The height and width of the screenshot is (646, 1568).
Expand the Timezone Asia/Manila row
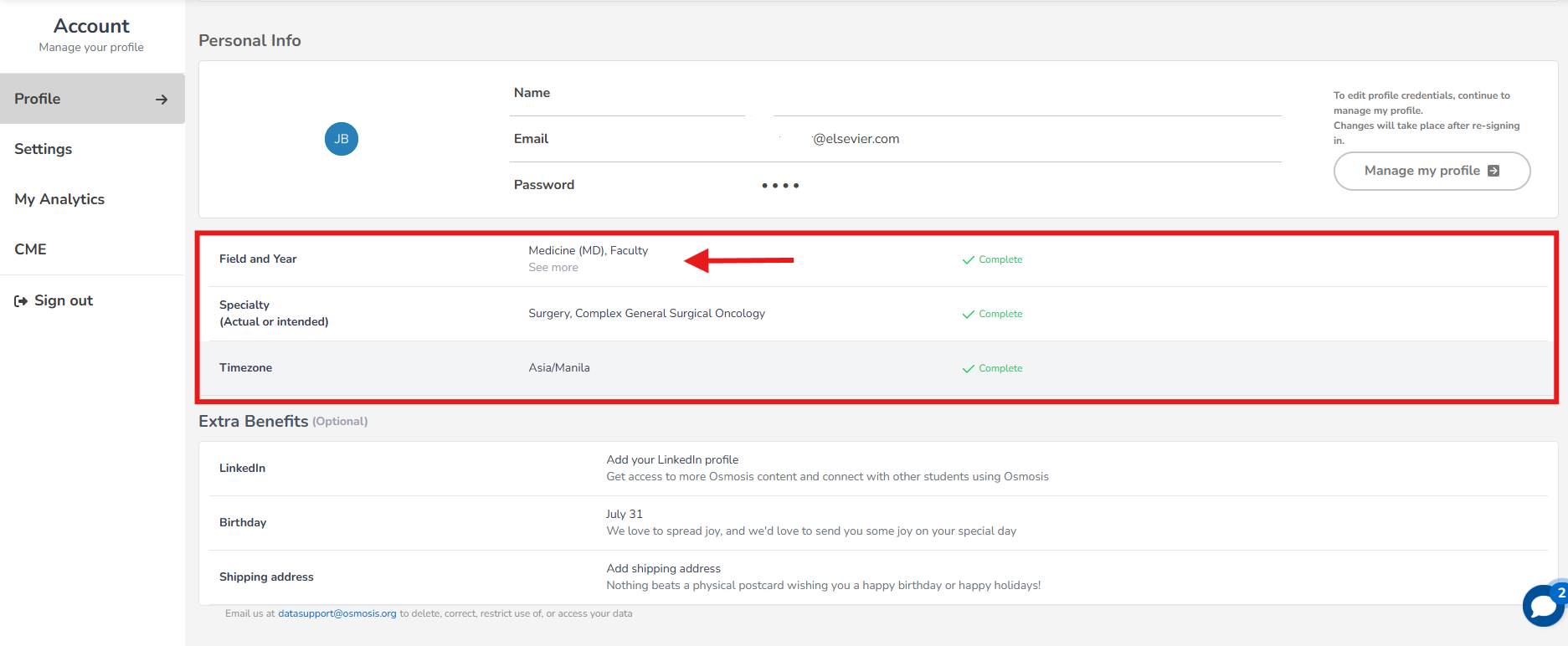point(558,368)
